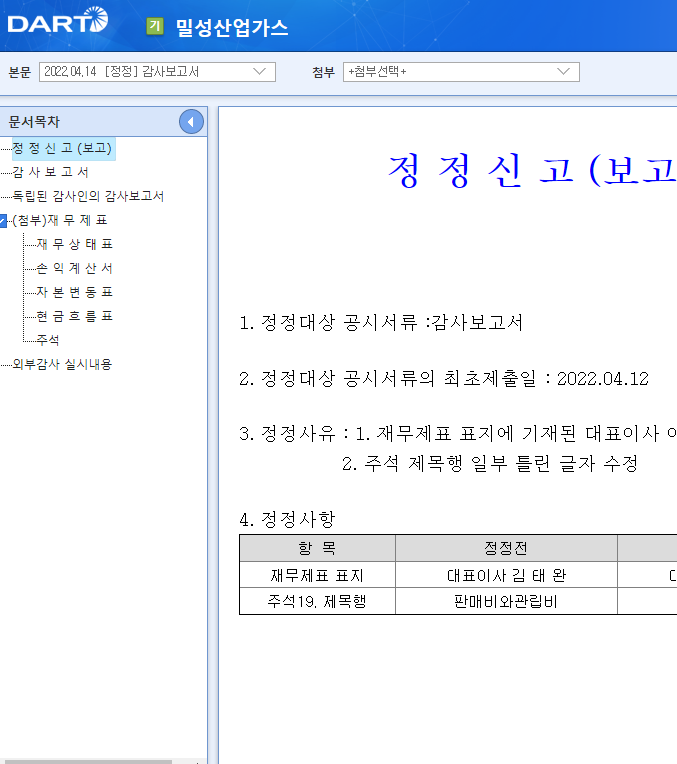Viewport: 677px width, 764px height.
Task: Click the DART logo
Action: coord(58,20)
